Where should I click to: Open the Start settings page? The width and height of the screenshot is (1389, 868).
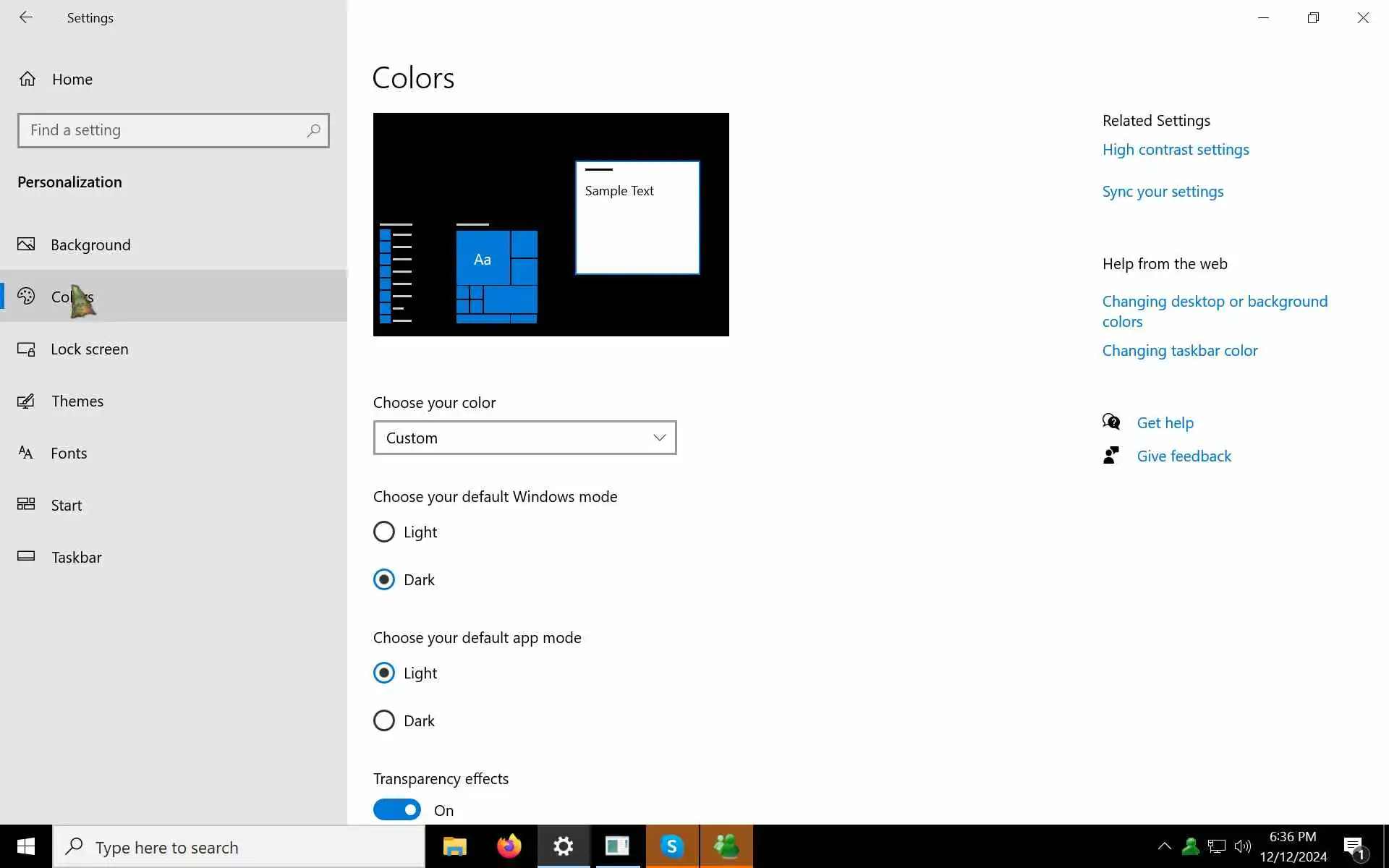(66, 506)
